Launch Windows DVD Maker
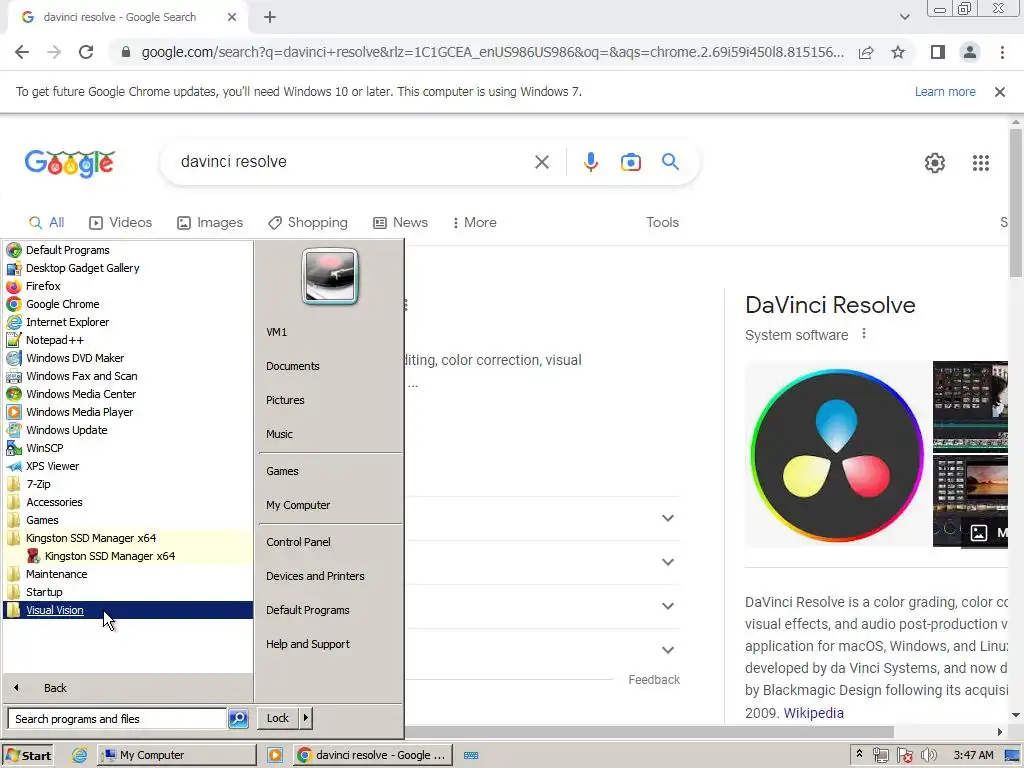The height and width of the screenshot is (768, 1024). pyautogui.click(x=74, y=358)
